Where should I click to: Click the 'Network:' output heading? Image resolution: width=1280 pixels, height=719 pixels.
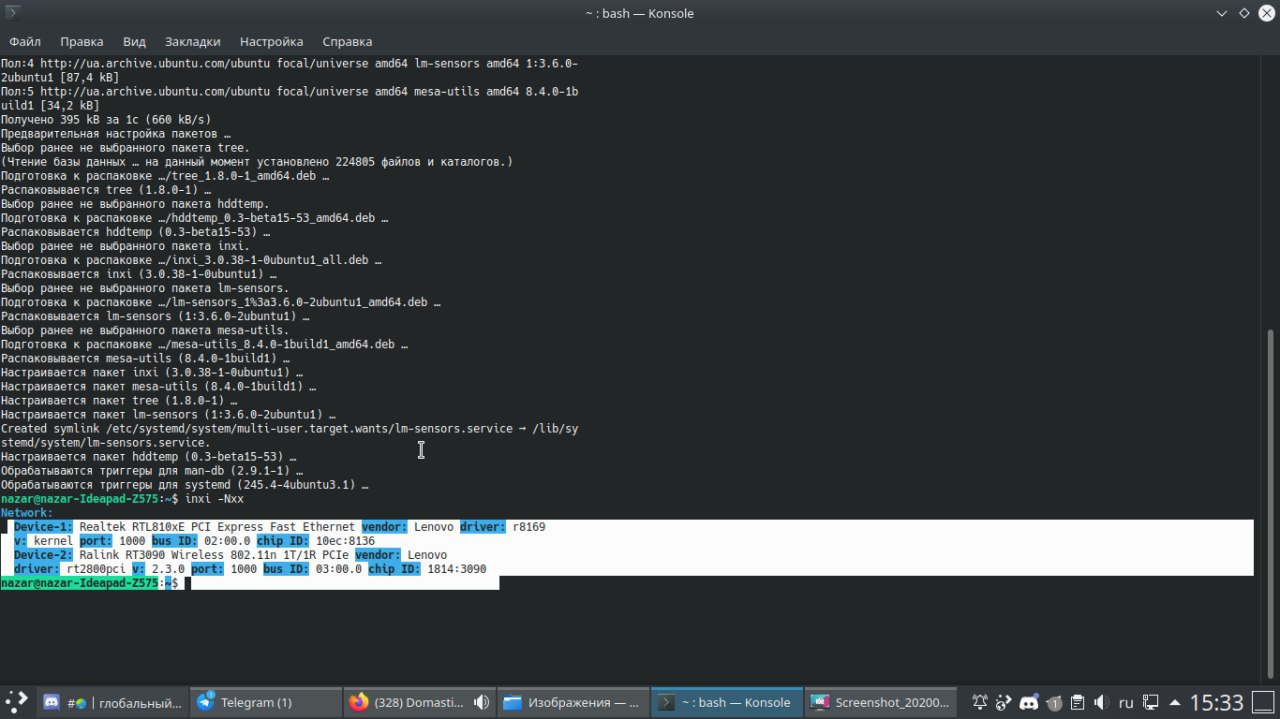tap(26, 512)
